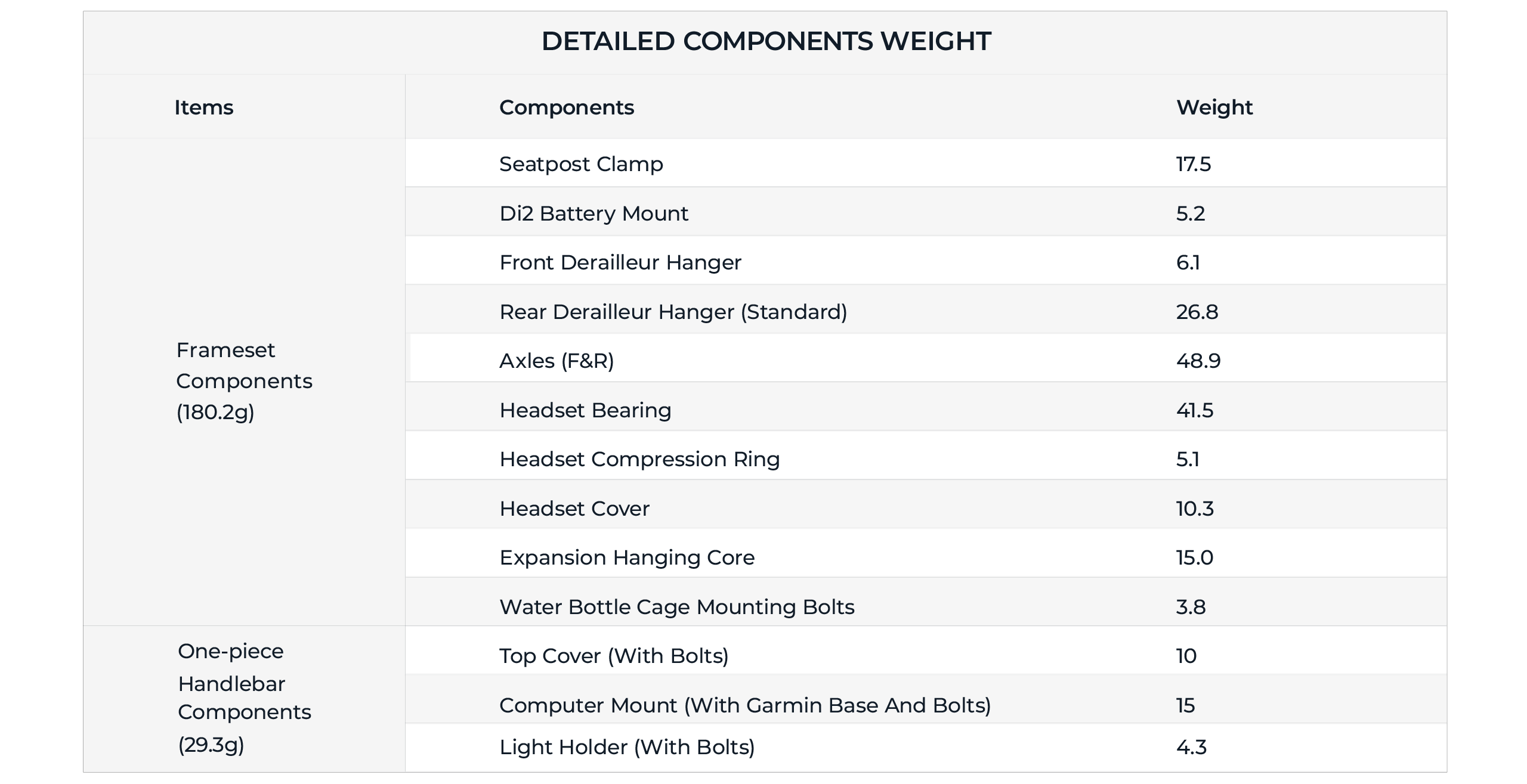Click the Weight column header
The image size is (1527, 784).
(x=1214, y=107)
